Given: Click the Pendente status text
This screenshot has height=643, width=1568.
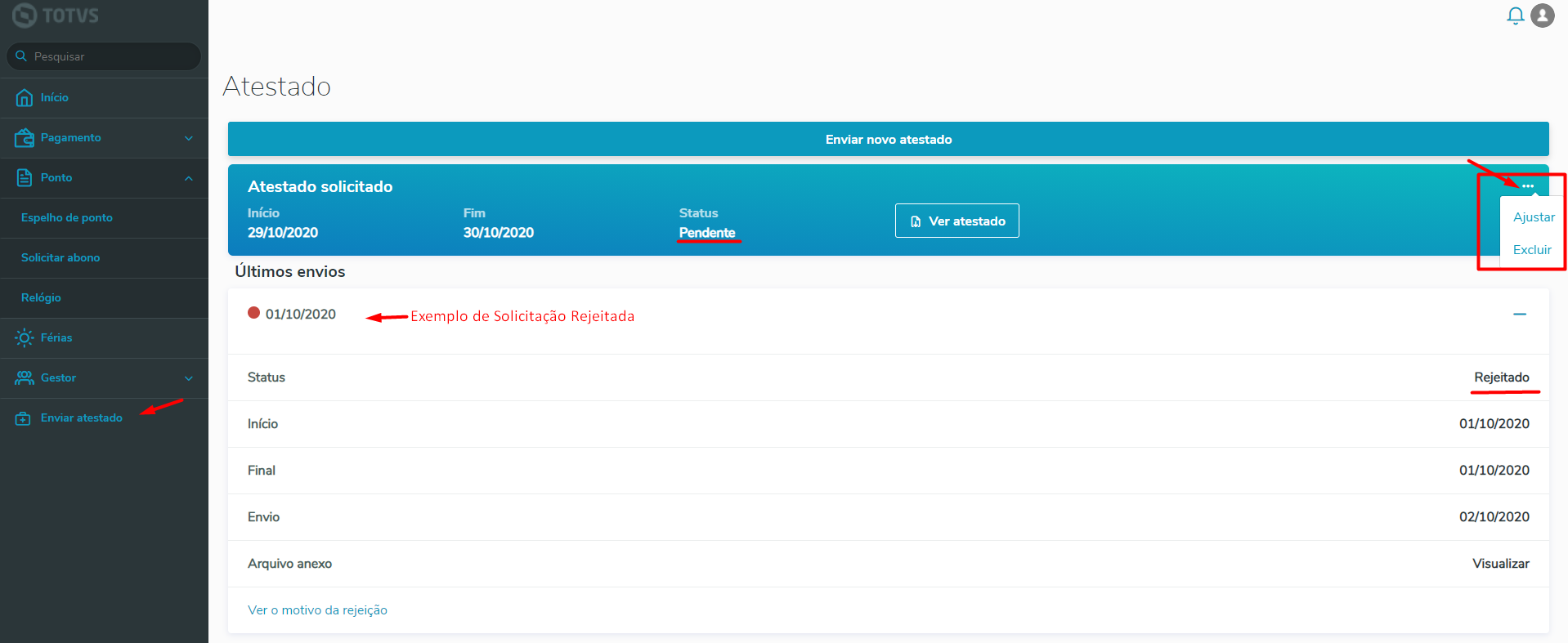Looking at the screenshot, I should coord(707,233).
